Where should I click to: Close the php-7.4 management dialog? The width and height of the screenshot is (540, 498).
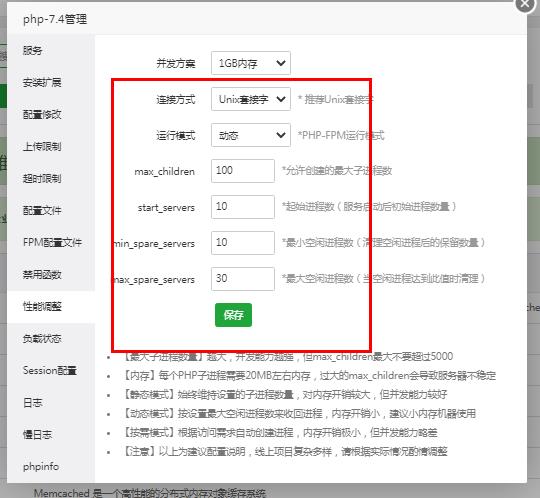click(x=525, y=4)
